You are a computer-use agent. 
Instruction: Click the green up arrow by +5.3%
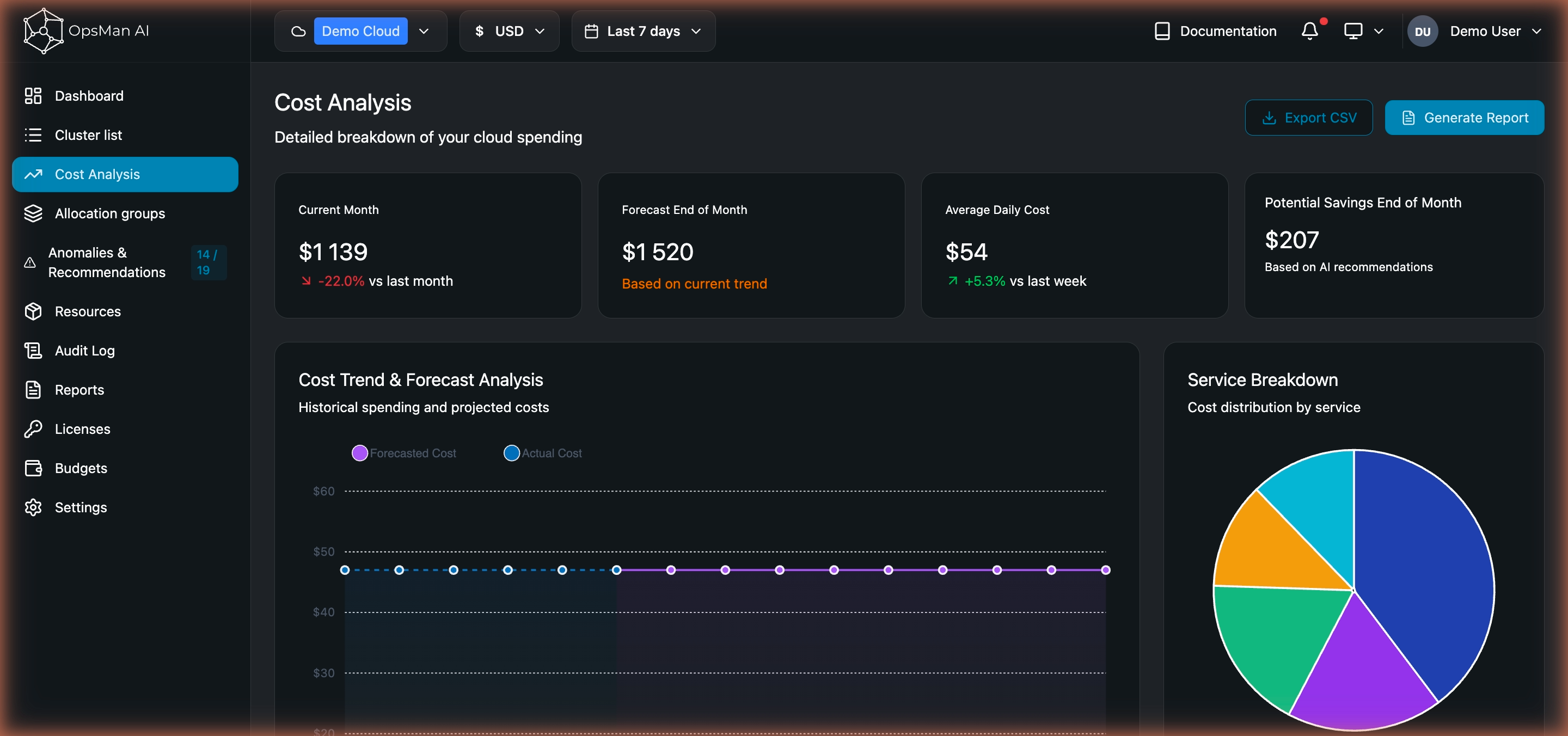953,281
